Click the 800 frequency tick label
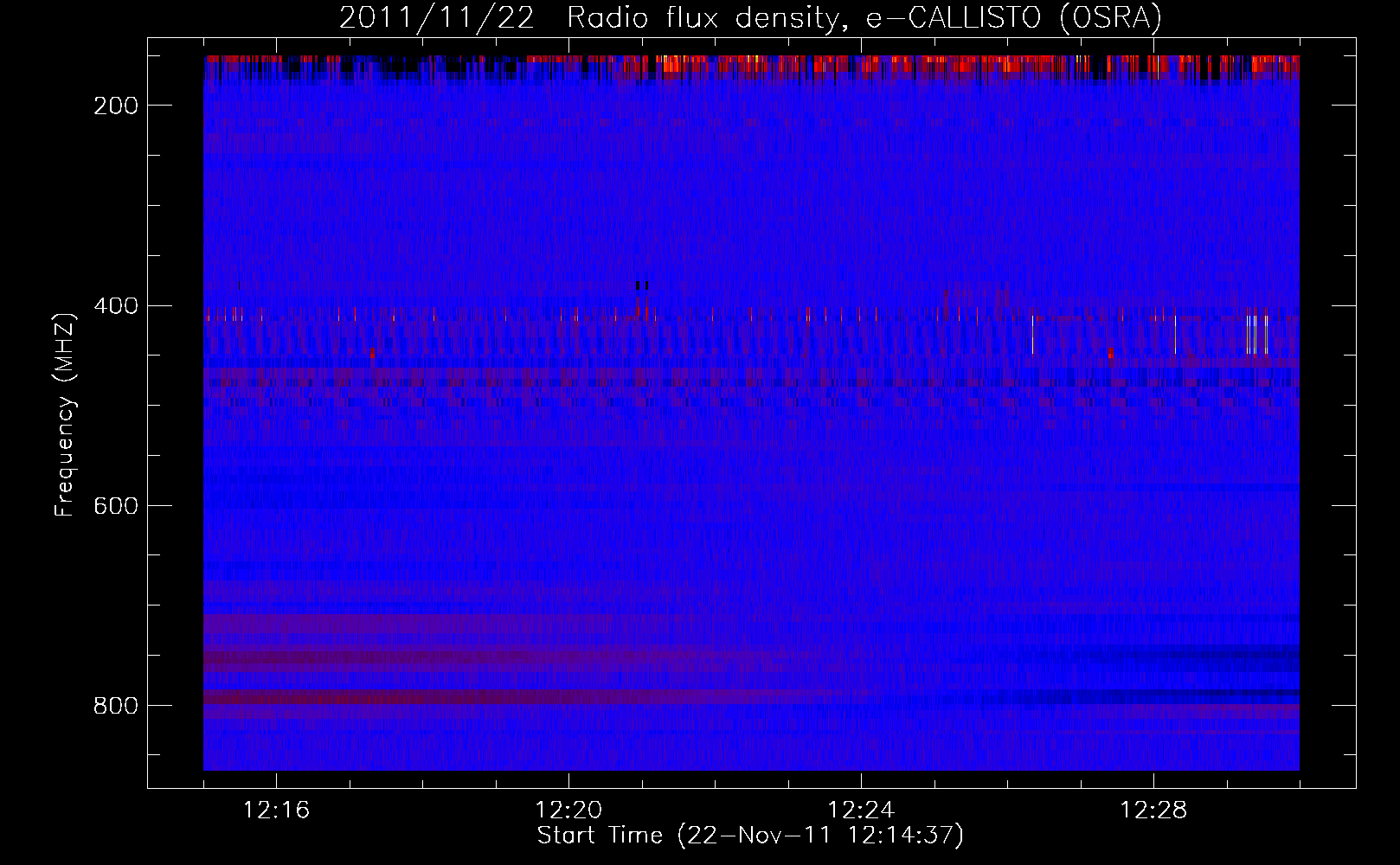This screenshot has height=865, width=1400. coord(115,706)
